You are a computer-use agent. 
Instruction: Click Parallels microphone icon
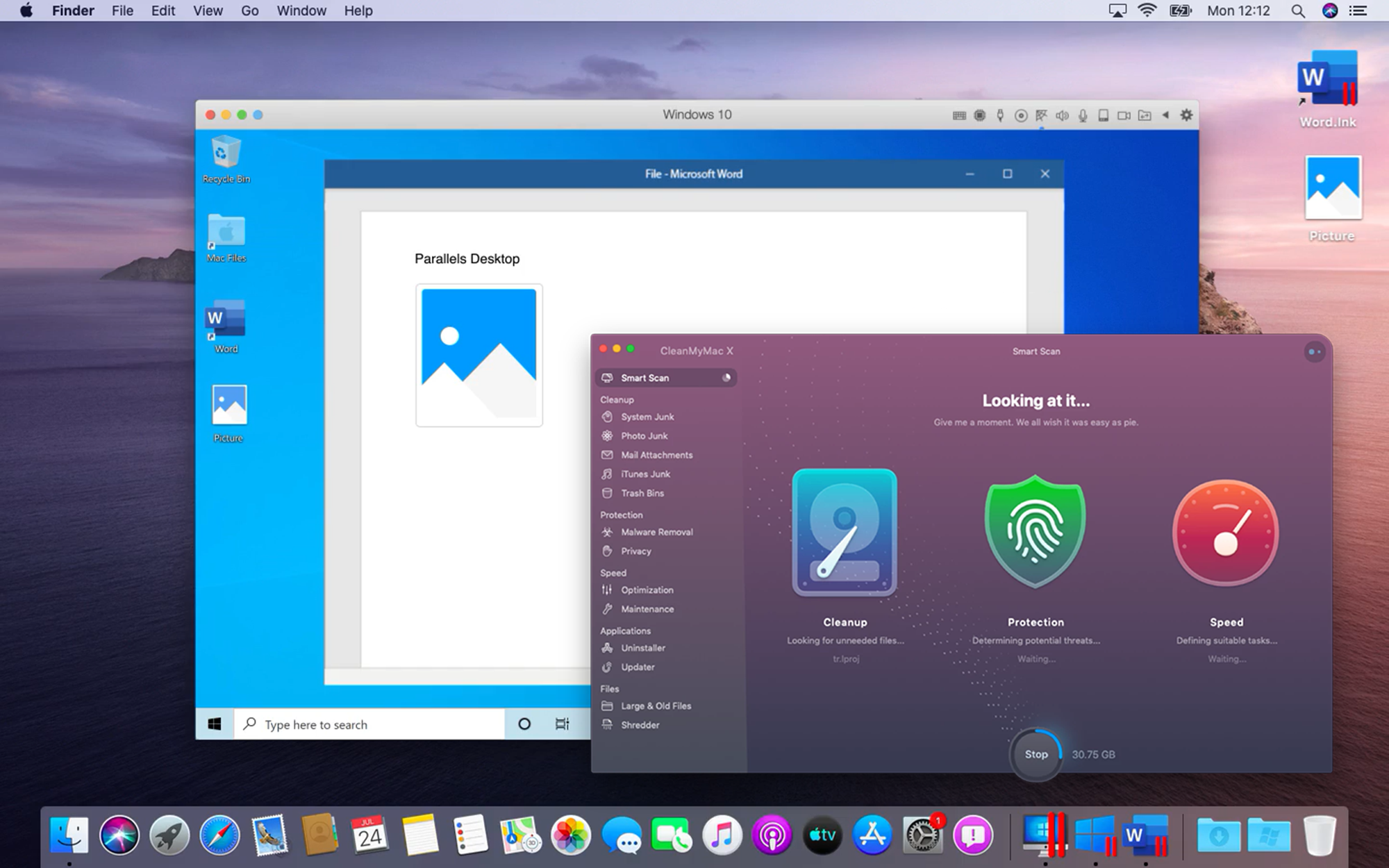[x=1083, y=116]
